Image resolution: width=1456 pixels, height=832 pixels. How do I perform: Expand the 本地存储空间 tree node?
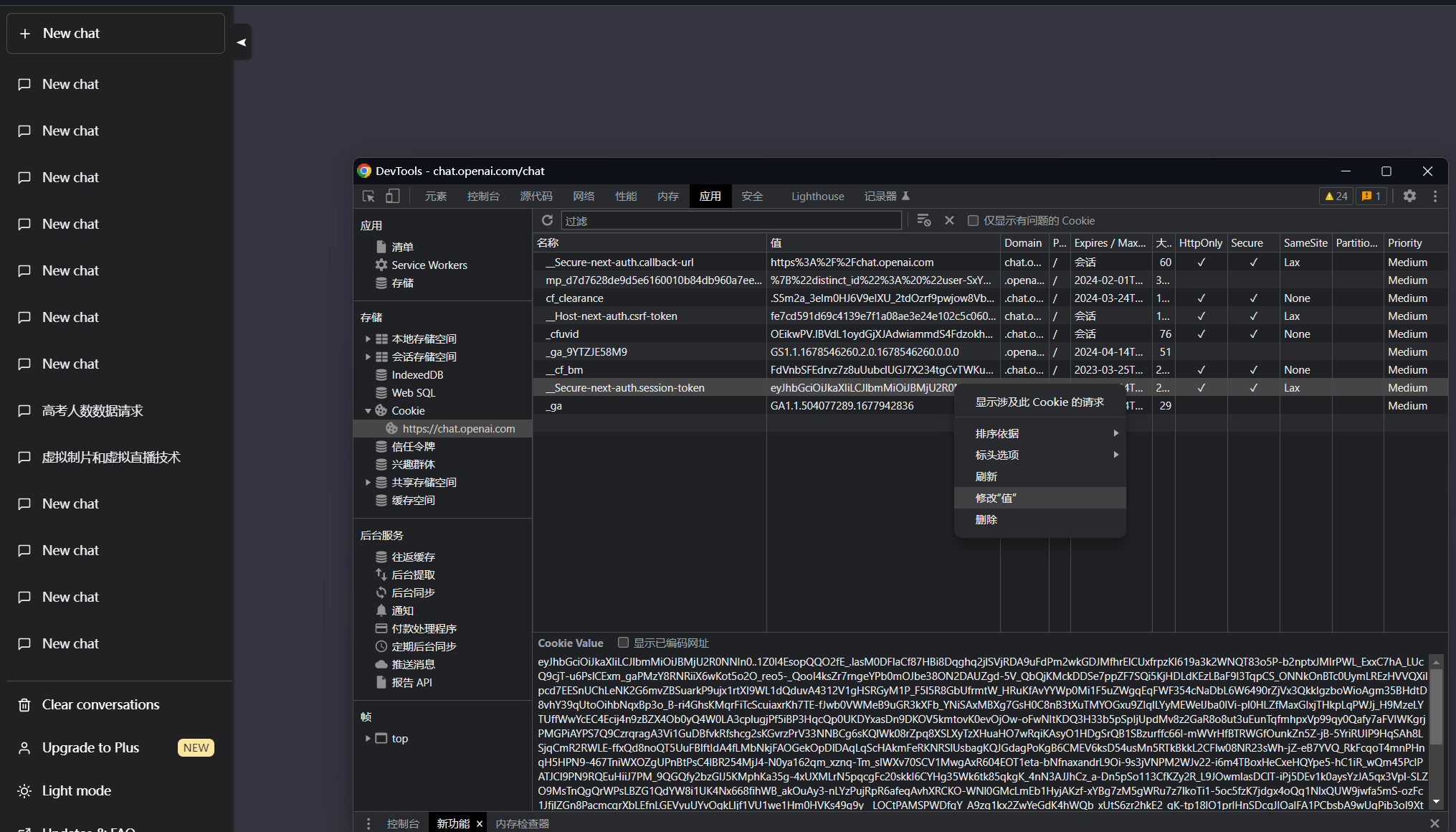coord(368,339)
